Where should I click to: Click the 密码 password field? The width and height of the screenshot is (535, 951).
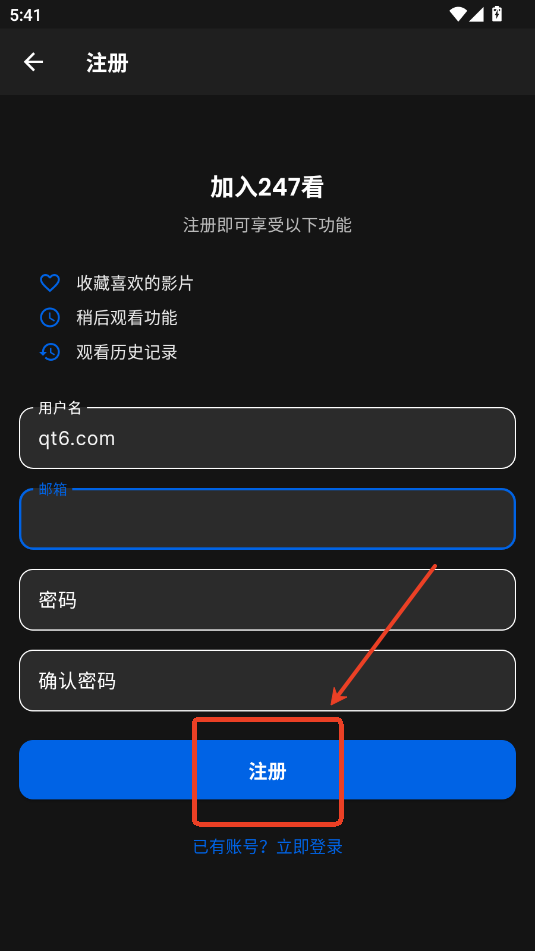click(x=268, y=600)
